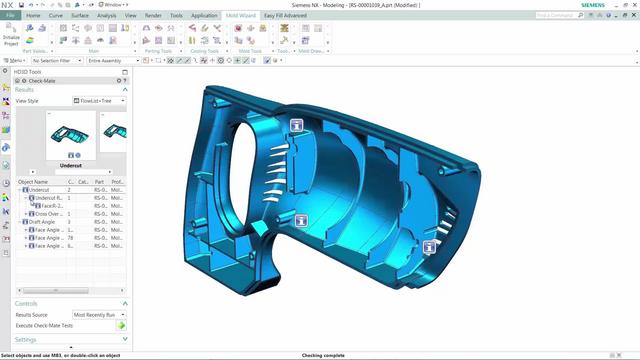Click info tag near the upper vent slots
The image size is (640, 360).
point(297,125)
